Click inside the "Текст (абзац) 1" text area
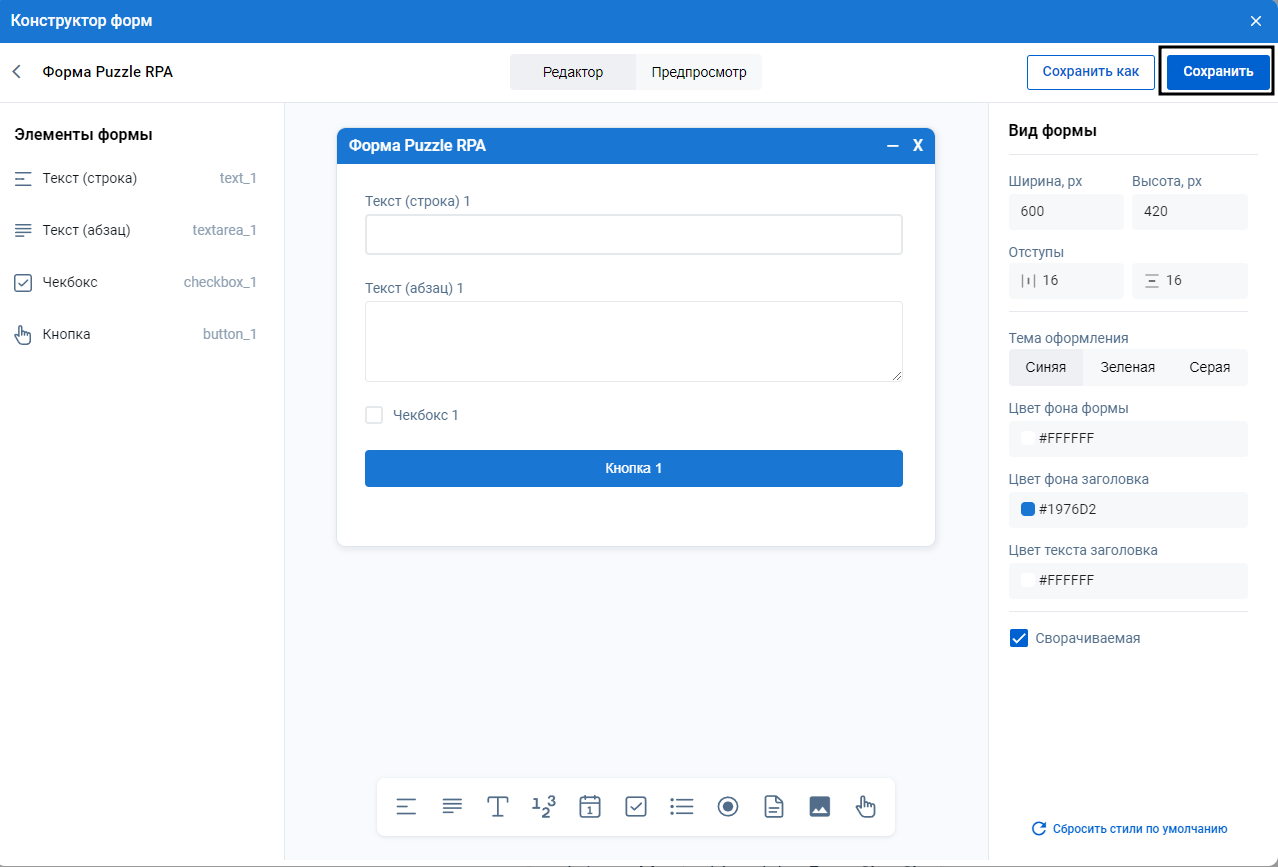The image size is (1278, 867). 634,341
